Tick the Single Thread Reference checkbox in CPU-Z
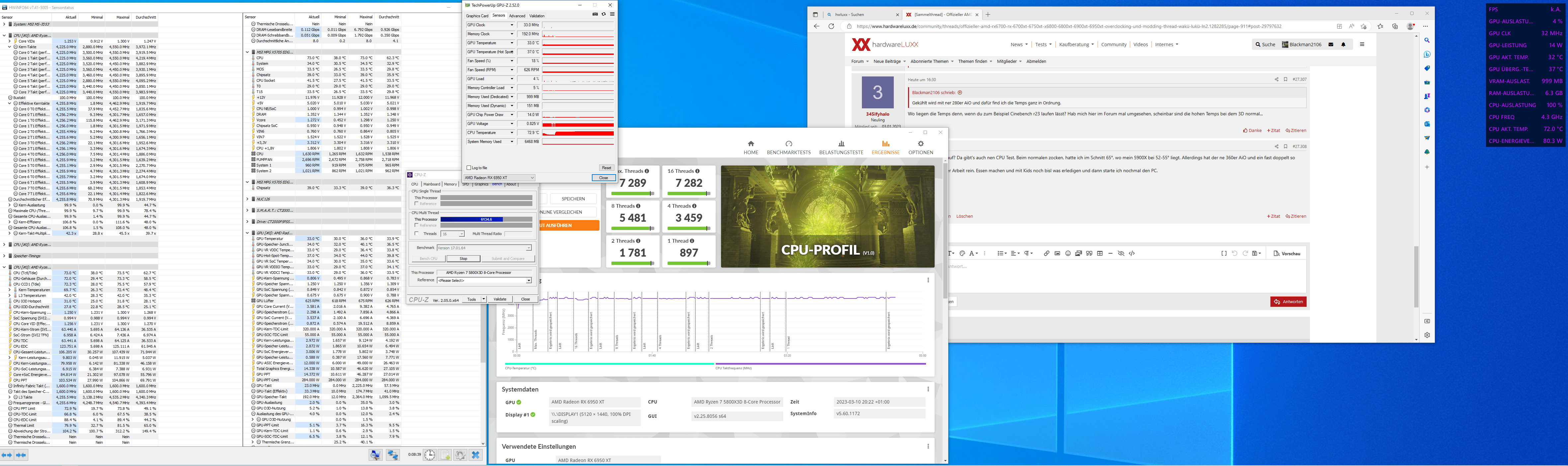1568x466 pixels. click(416, 203)
